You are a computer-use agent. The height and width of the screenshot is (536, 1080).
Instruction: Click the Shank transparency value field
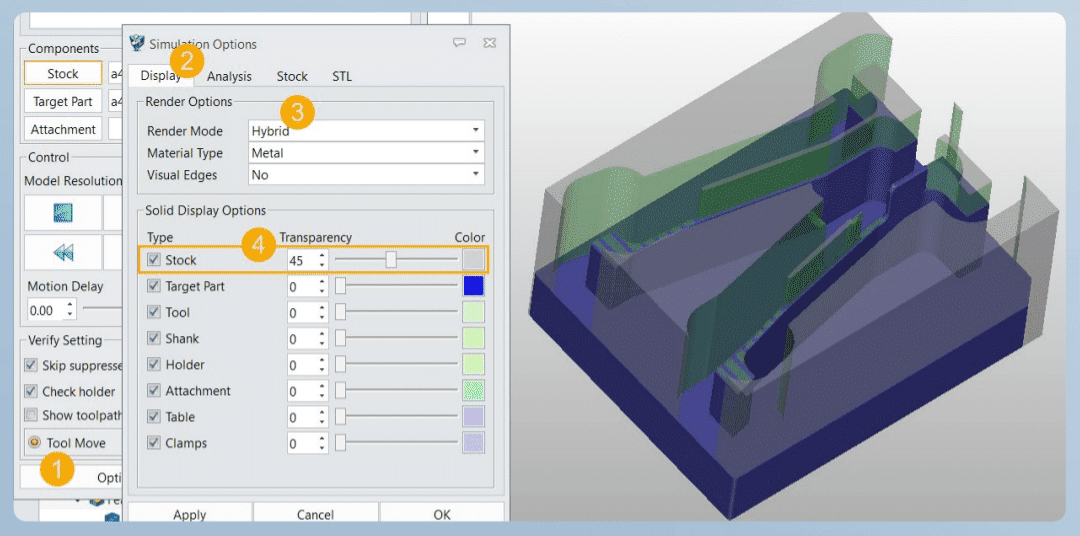(307, 339)
